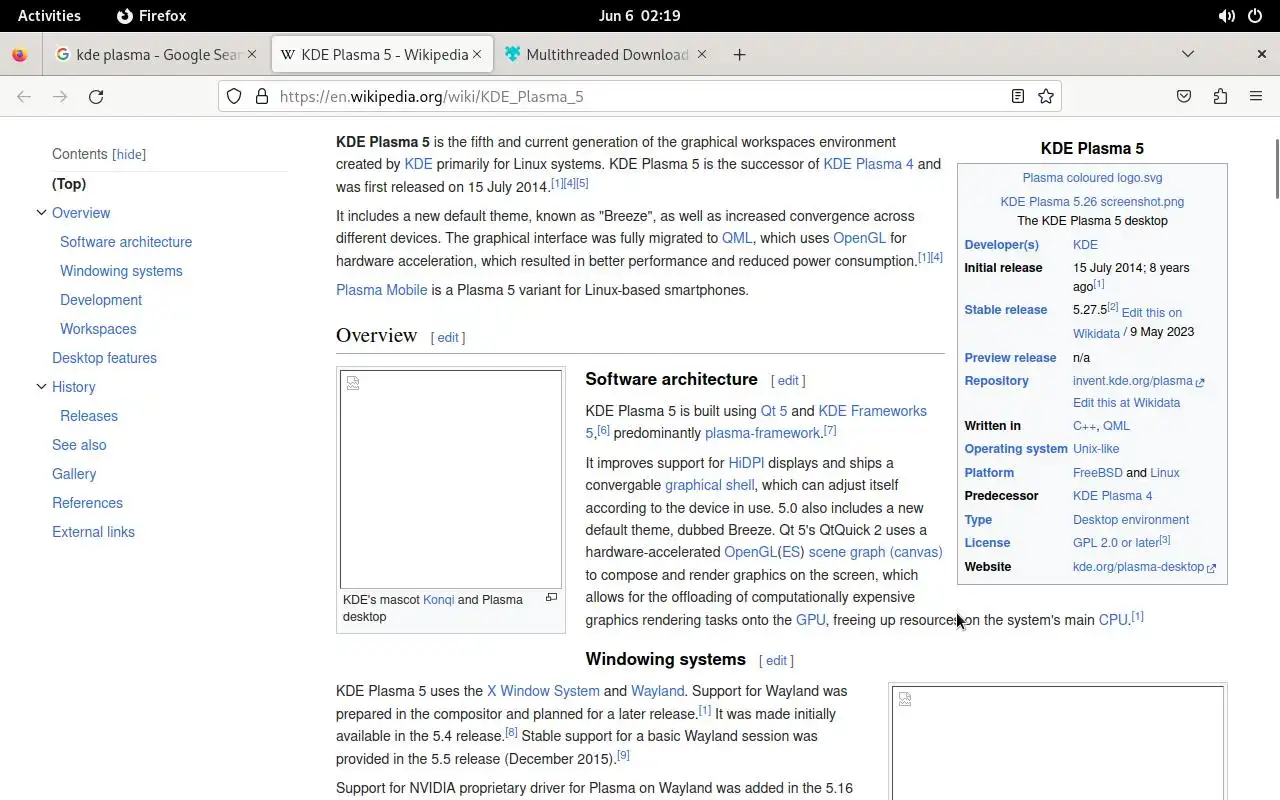Open the graphical shell link

[x=710, y=485]
